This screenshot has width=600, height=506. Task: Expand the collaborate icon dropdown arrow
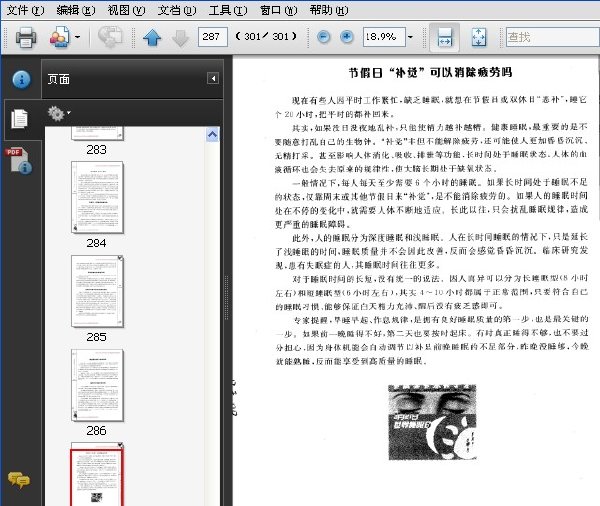coord(78,37)
